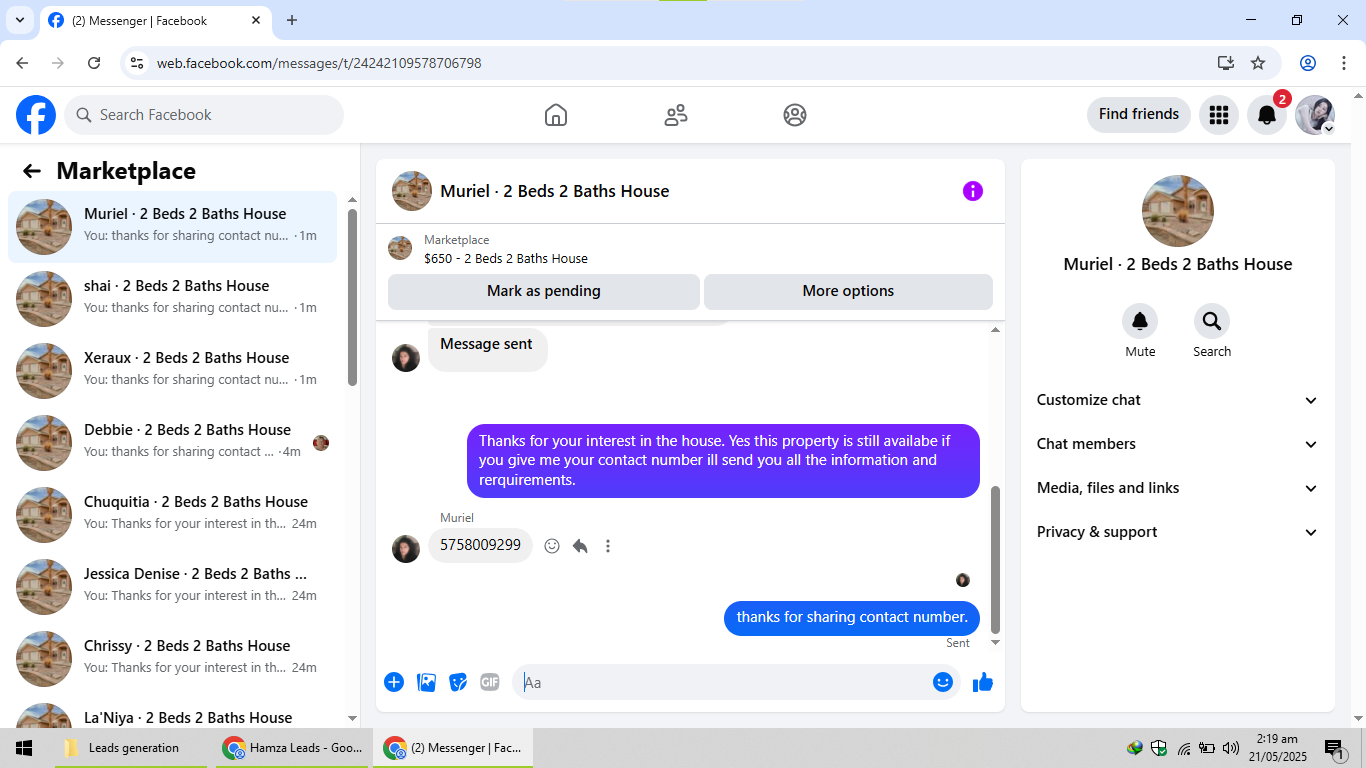The width and height of the screenshot is (1366, 768).
Task: Open Jessica Denise conversation in chat list
Action: (173, 587)
